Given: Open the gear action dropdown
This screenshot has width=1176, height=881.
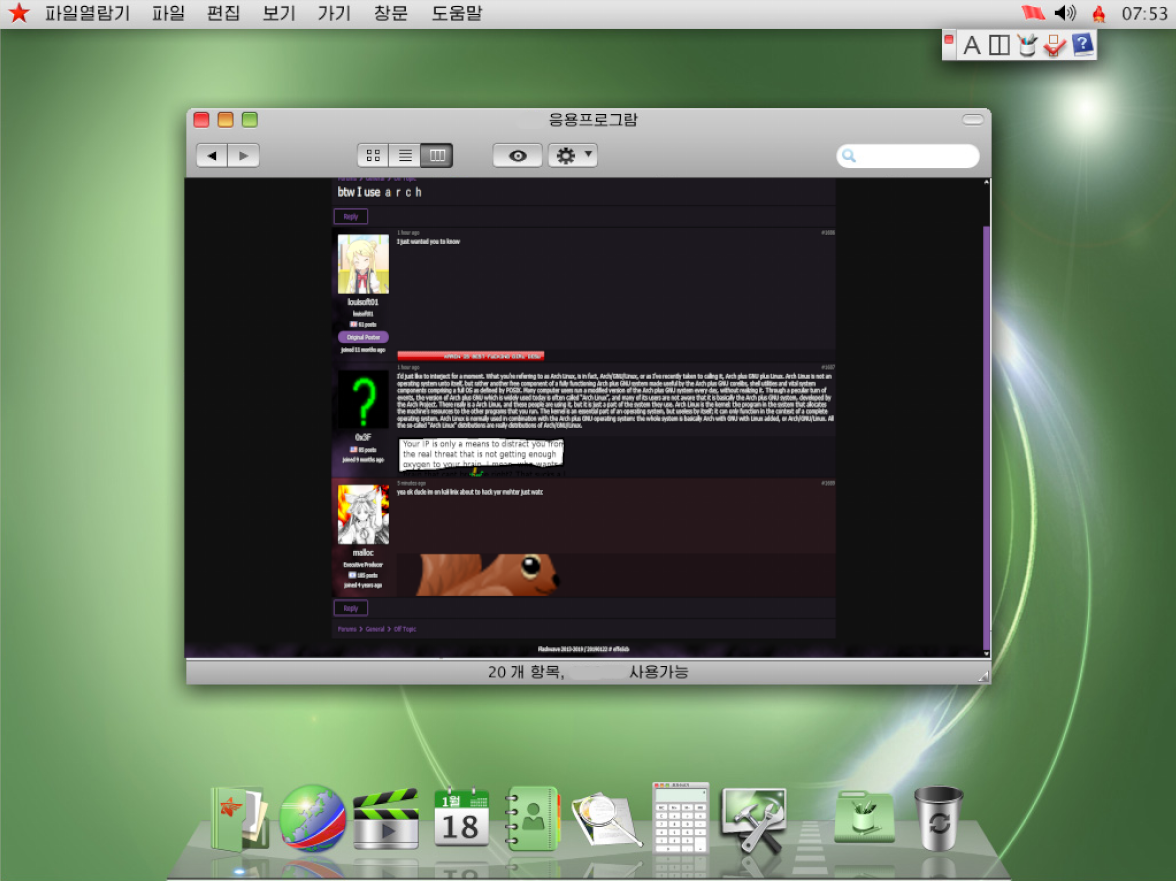Looking at the screenshot, I should (572, 155).
